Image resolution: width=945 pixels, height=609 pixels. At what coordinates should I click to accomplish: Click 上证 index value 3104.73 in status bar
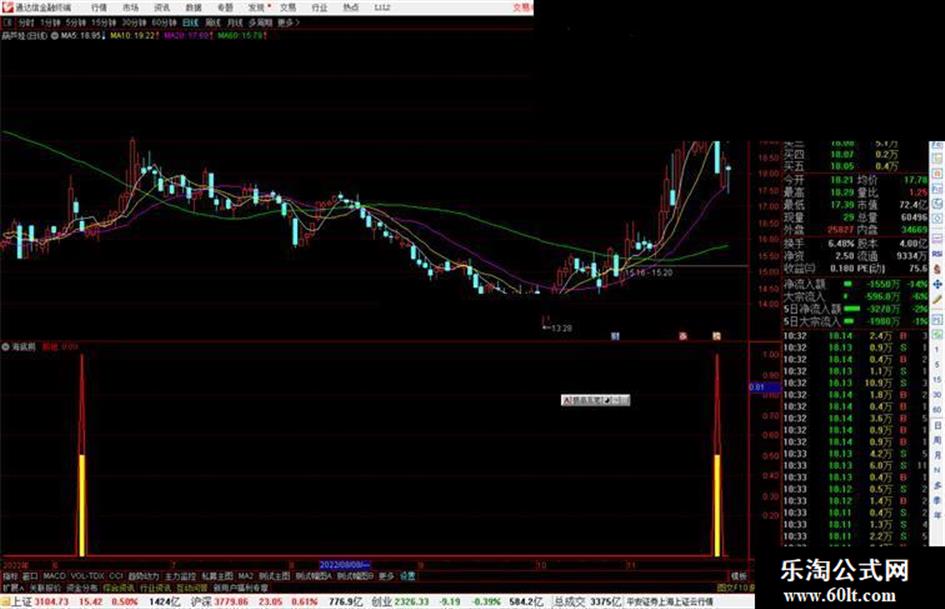tap(52, 602)
